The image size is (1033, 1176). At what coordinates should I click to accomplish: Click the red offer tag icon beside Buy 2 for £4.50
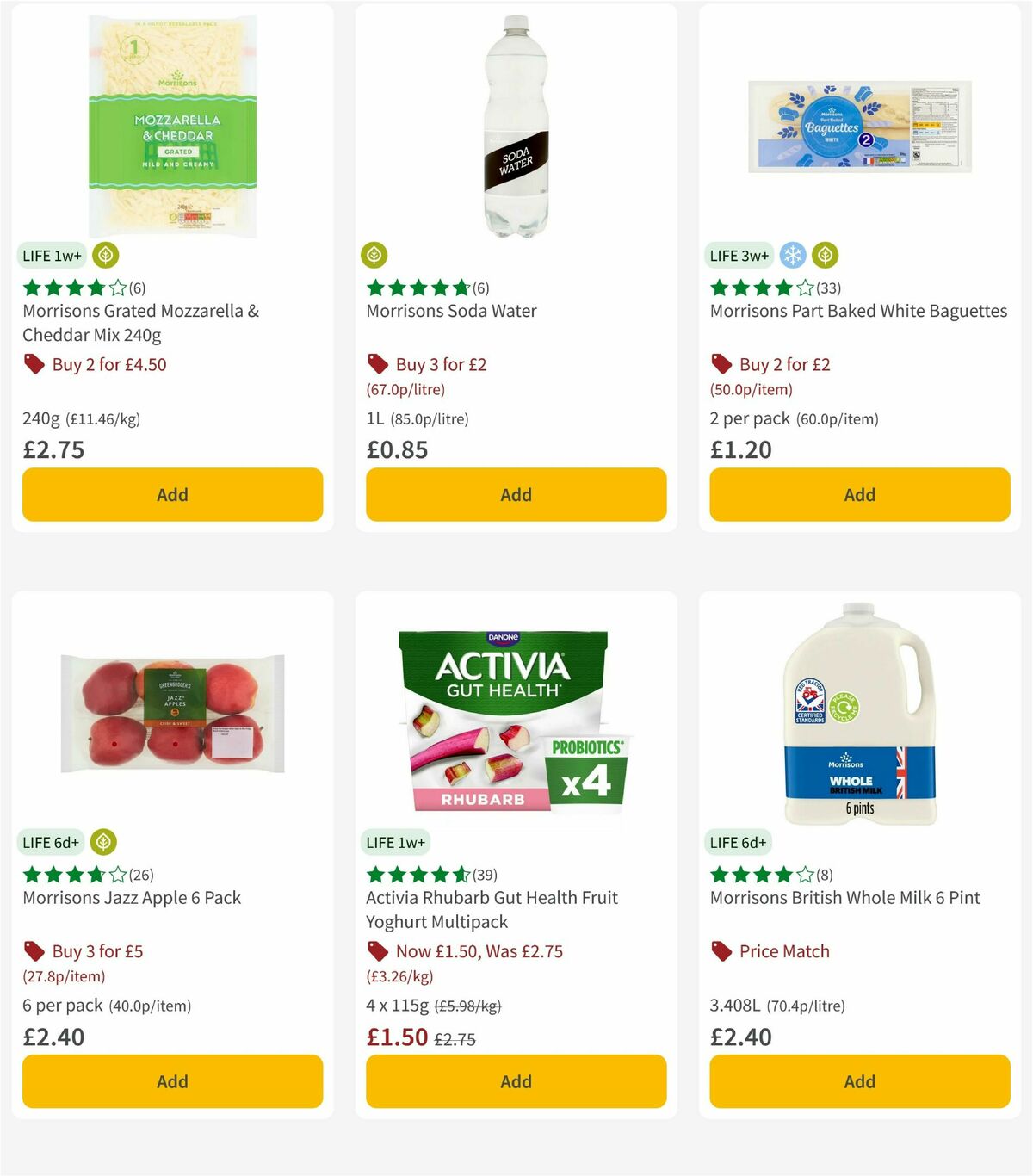click(34, 364)
